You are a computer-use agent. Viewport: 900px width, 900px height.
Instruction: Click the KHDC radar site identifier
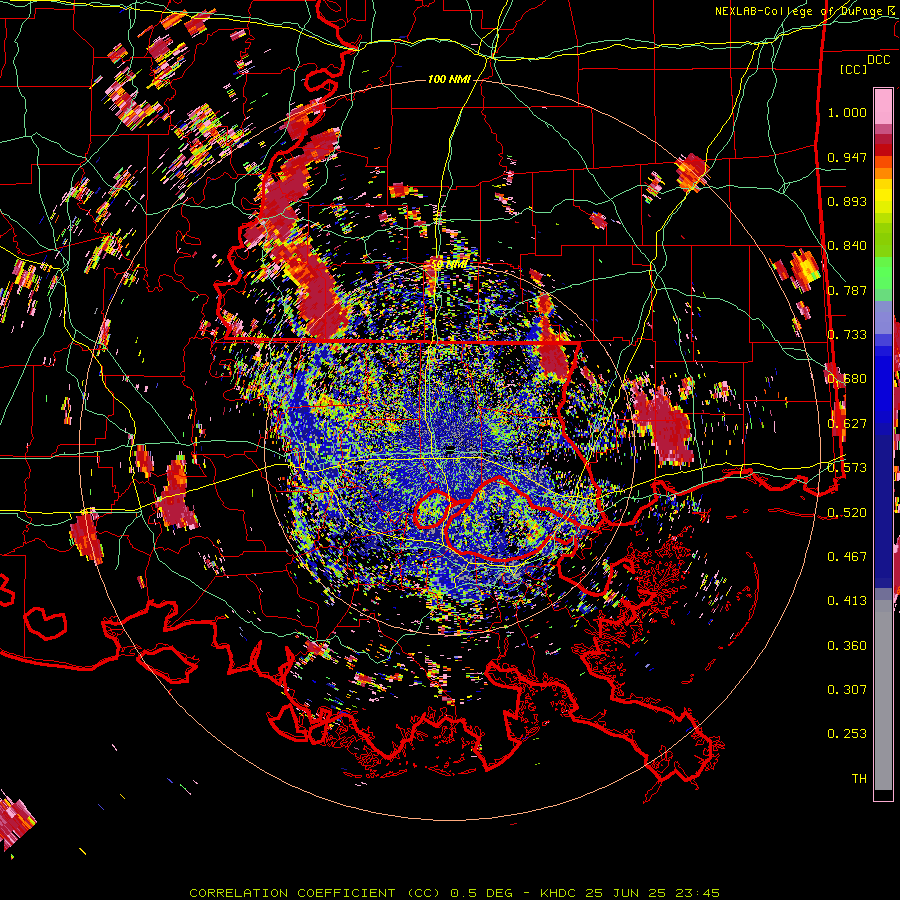pos(560,893)
